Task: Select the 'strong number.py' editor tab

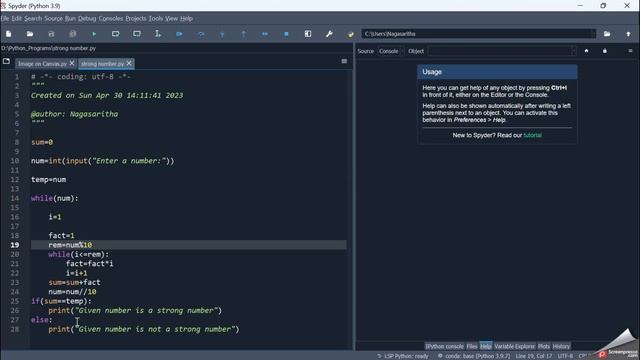Action: click(102, 64)
